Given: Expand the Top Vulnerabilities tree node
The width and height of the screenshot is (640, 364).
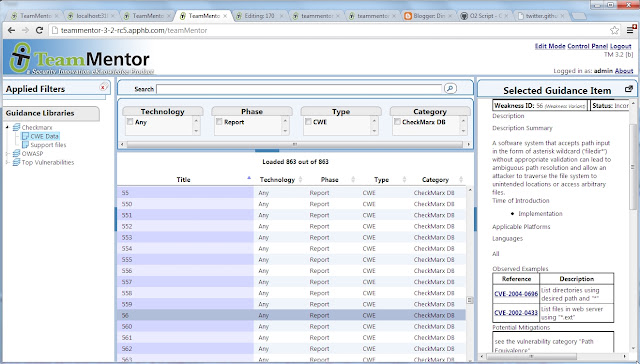Looking at the screenshot, I should coord(7,162).
